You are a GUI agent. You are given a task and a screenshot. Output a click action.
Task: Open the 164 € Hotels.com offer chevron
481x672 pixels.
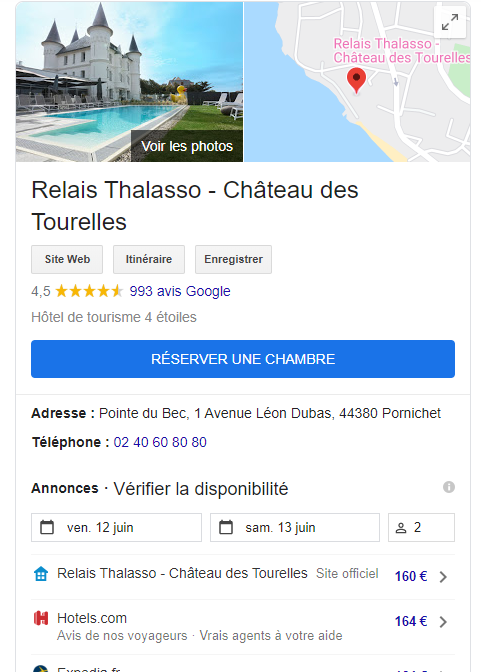(443, 622)
